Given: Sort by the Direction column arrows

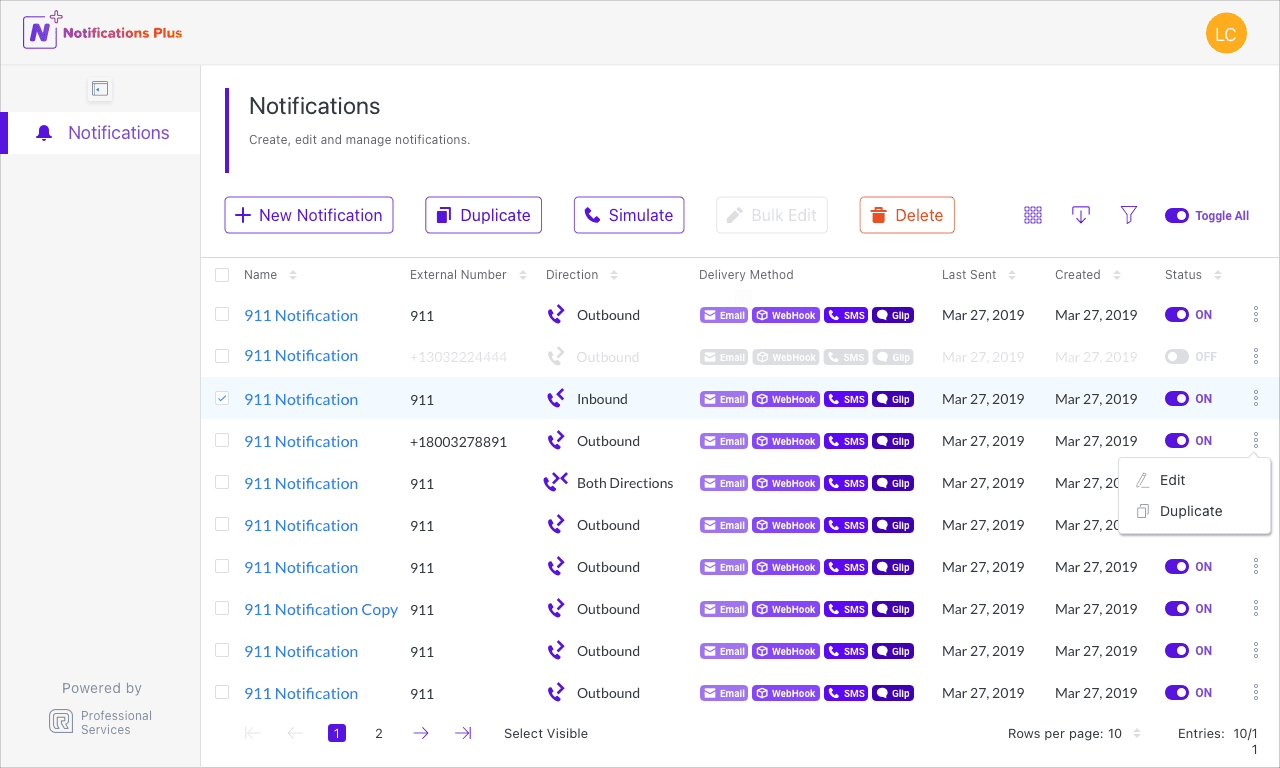Looking at the screenshot, I should point(614,275).
